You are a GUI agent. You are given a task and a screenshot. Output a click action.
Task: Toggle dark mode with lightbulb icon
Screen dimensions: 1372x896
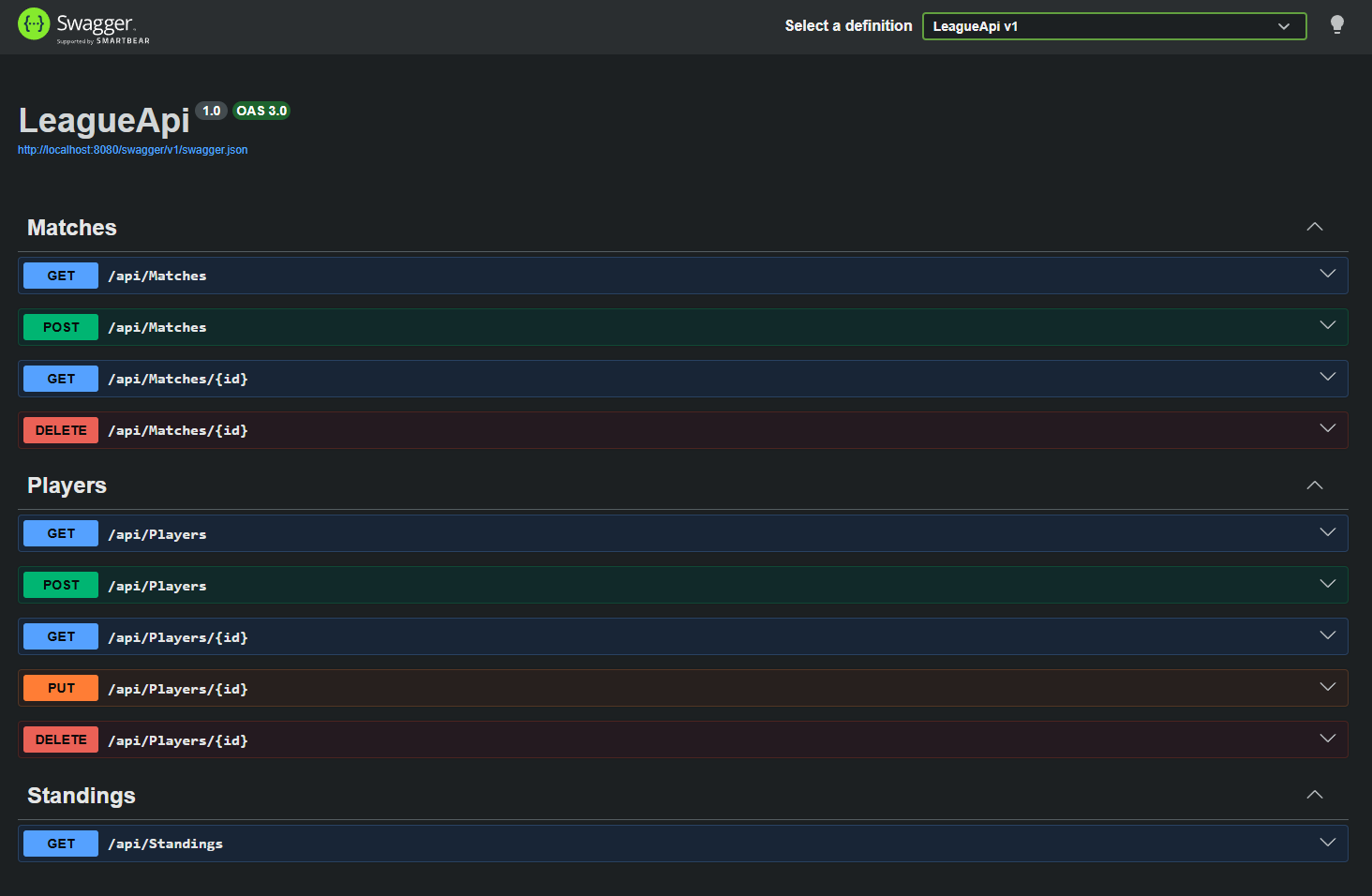click(1337, 25)
